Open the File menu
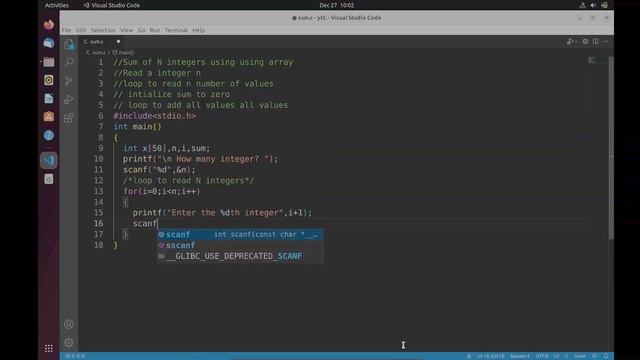The image size is (640, 360). point(67,30)
